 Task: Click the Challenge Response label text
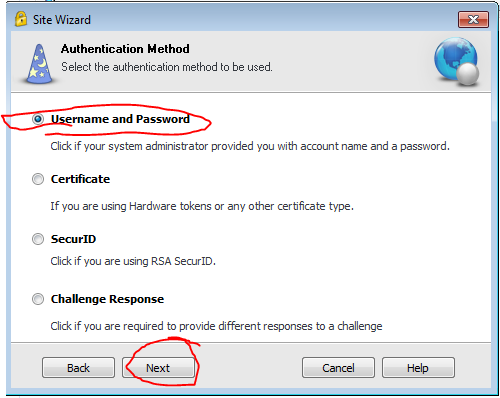(x=107, y=299)
